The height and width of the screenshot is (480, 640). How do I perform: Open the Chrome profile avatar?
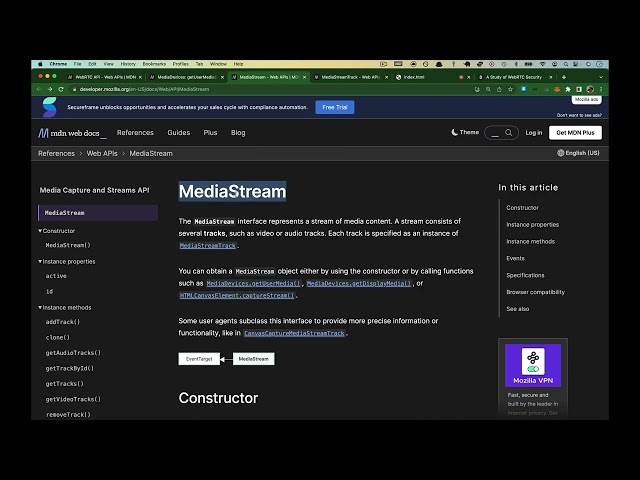(590, 89)
